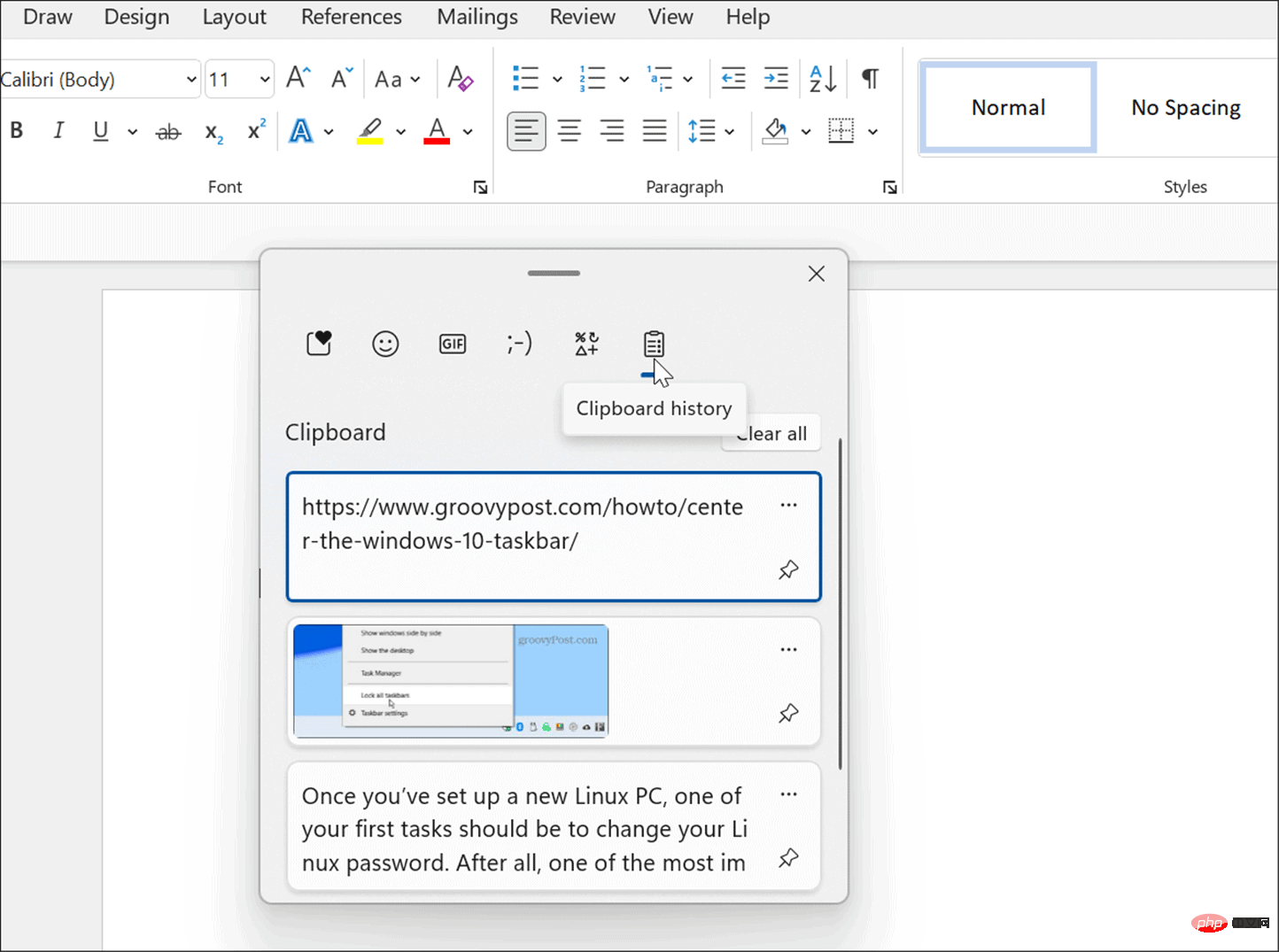Open the Emoji smiley tab
This screenshot has height=952, width=1279.
385,344
